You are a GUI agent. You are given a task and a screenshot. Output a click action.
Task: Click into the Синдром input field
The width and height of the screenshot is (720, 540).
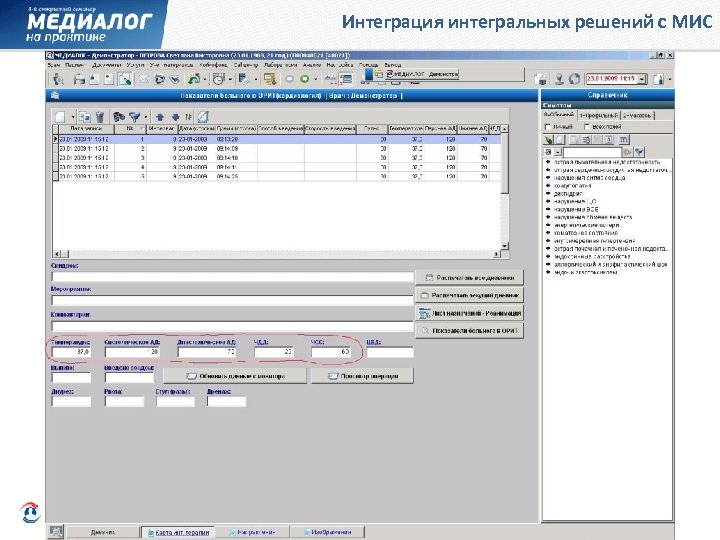coord(232,276)
